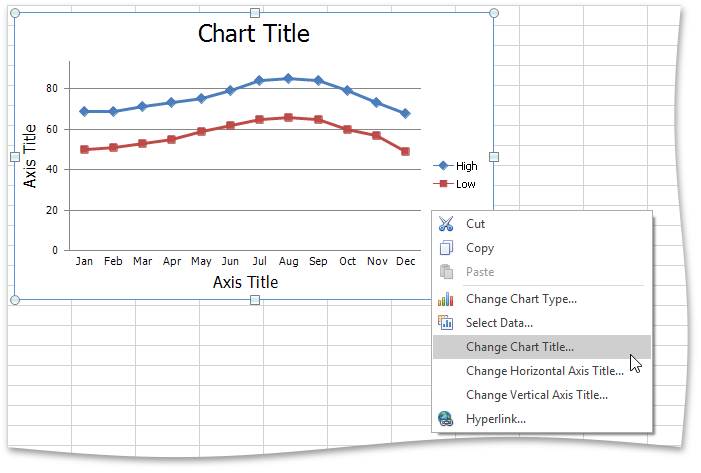Image resolution: width=701 pixels, height=473 pixels.
Task: Click the Hyperlink globe icon
Action: [x=446, y=419]
